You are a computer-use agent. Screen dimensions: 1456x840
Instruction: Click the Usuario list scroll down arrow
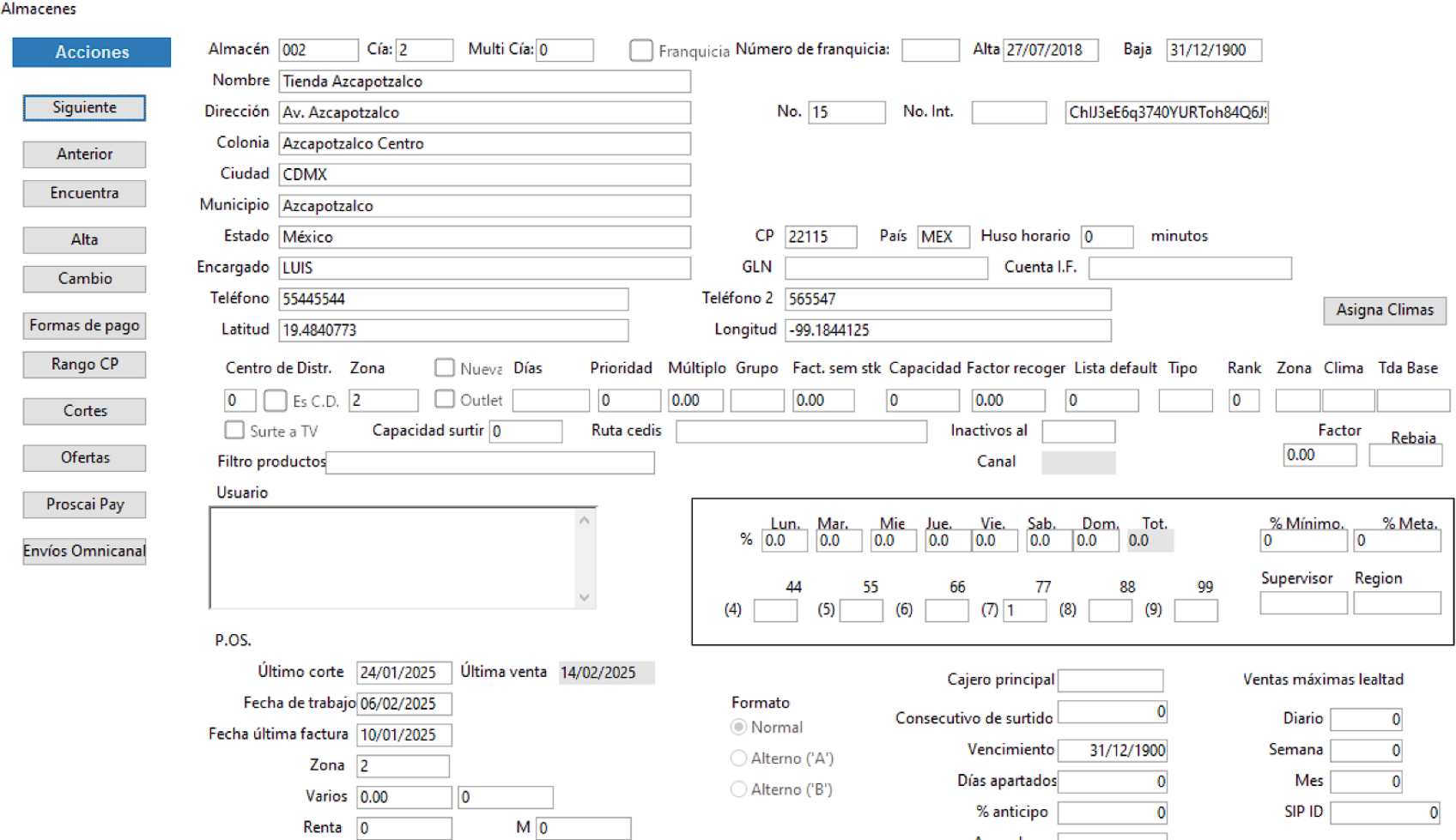click(x=585, y=597)
